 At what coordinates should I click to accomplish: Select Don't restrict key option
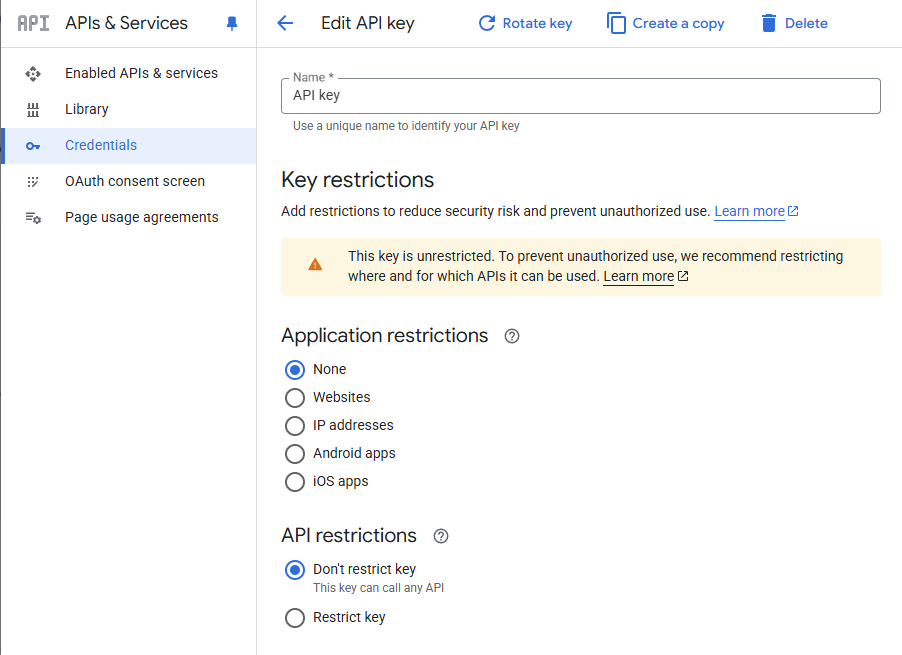click(x=295, y=570)
